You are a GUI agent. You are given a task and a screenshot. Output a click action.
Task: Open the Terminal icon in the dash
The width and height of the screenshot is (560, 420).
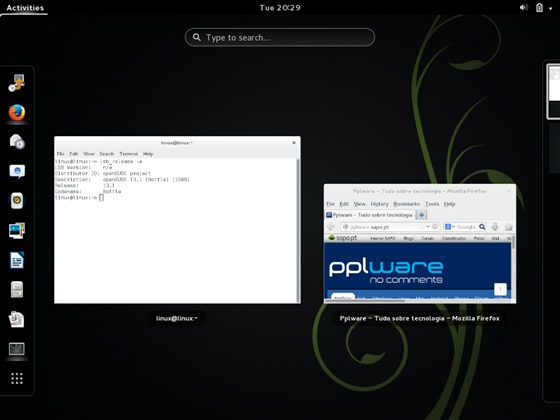pyautogui.click(x=17, y=349)
